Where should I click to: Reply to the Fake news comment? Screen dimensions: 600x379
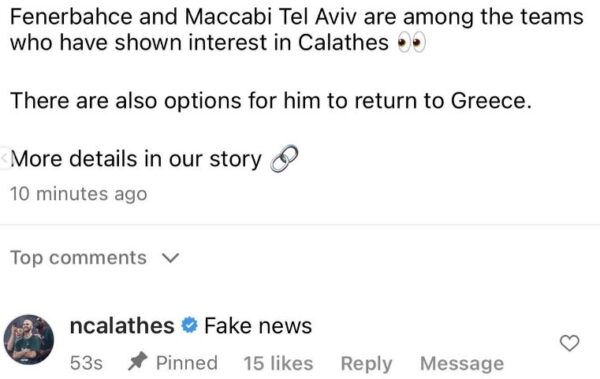click(x=366, y=363)
